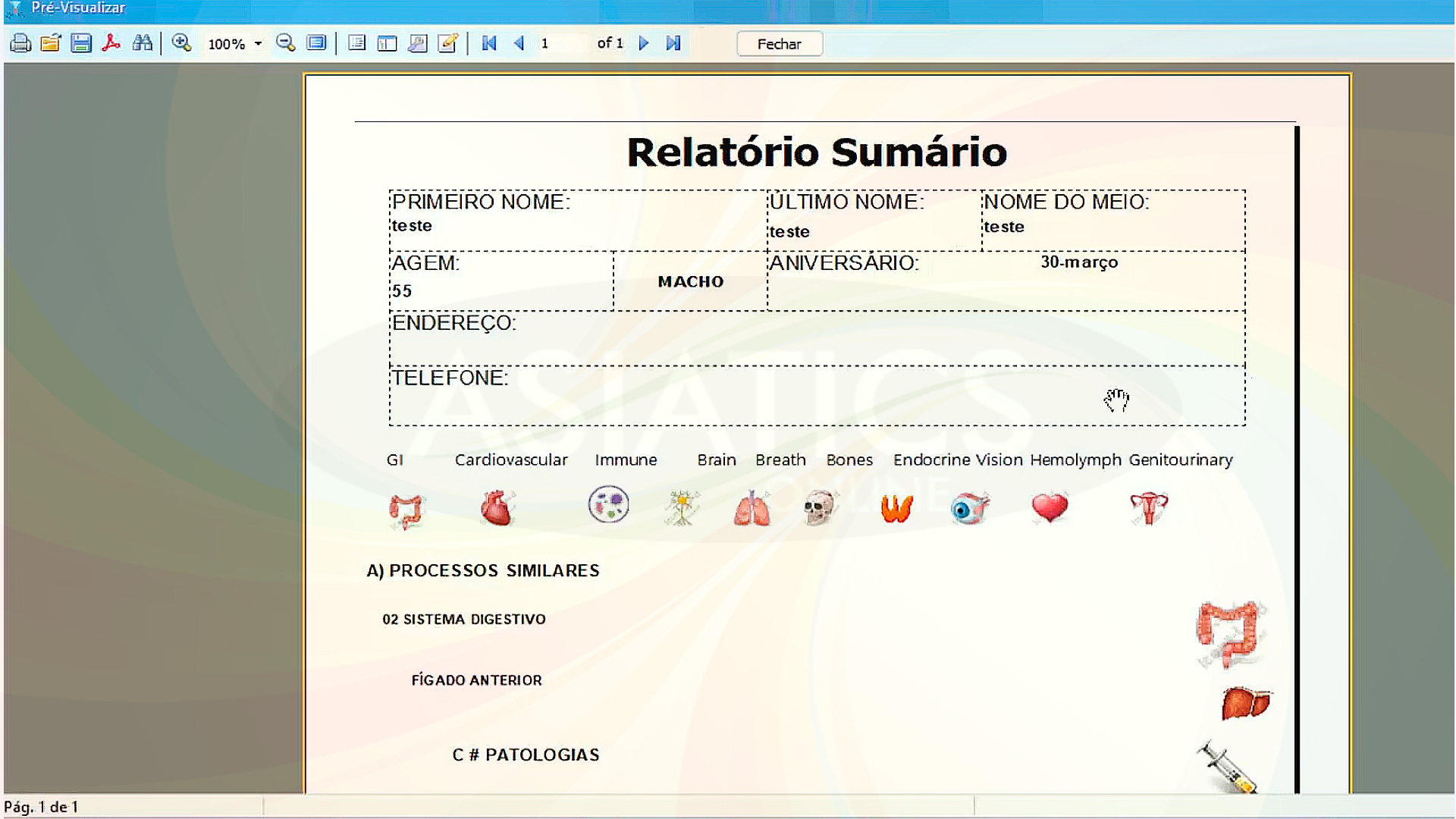Click the Cardiovascular label text
Image resolution: width=1456 pixels, height=819 pixels.
pyautogui.click(x=511, y=460)
